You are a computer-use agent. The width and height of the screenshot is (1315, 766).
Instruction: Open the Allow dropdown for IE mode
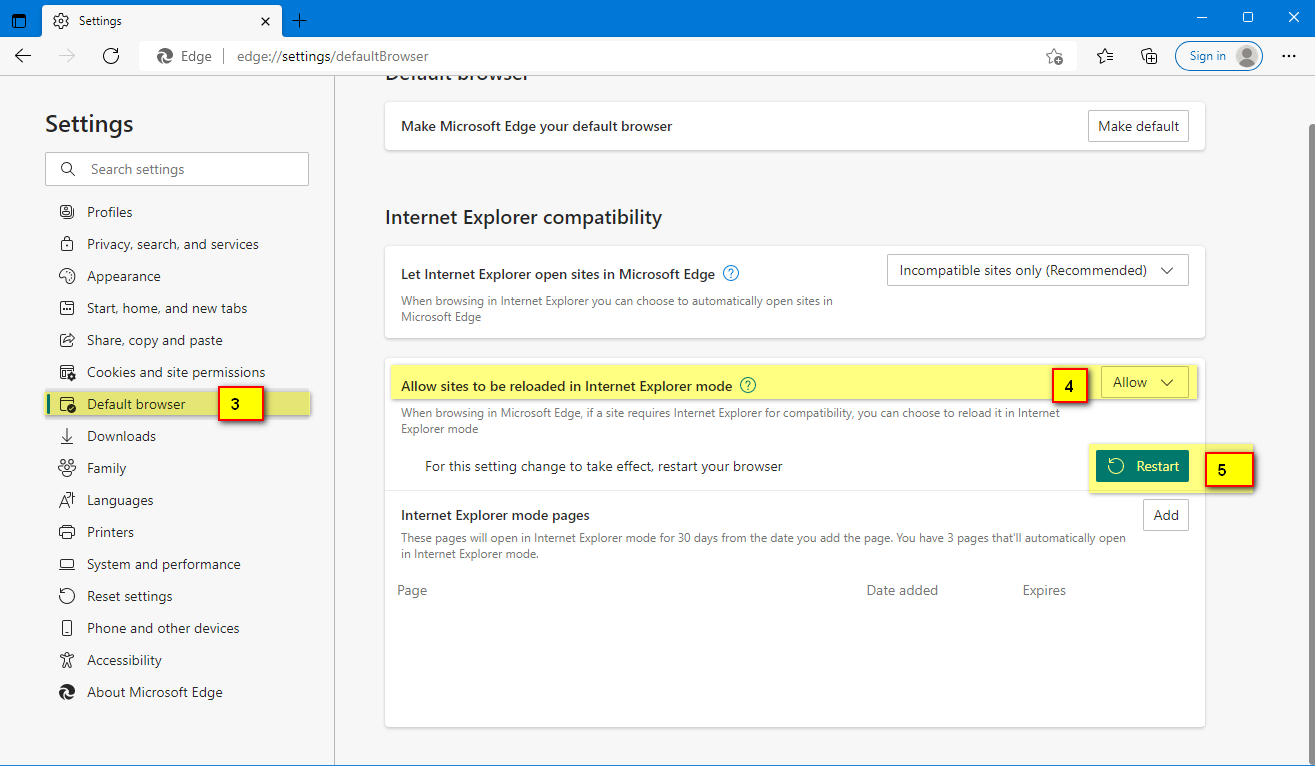click(1144, 382)
